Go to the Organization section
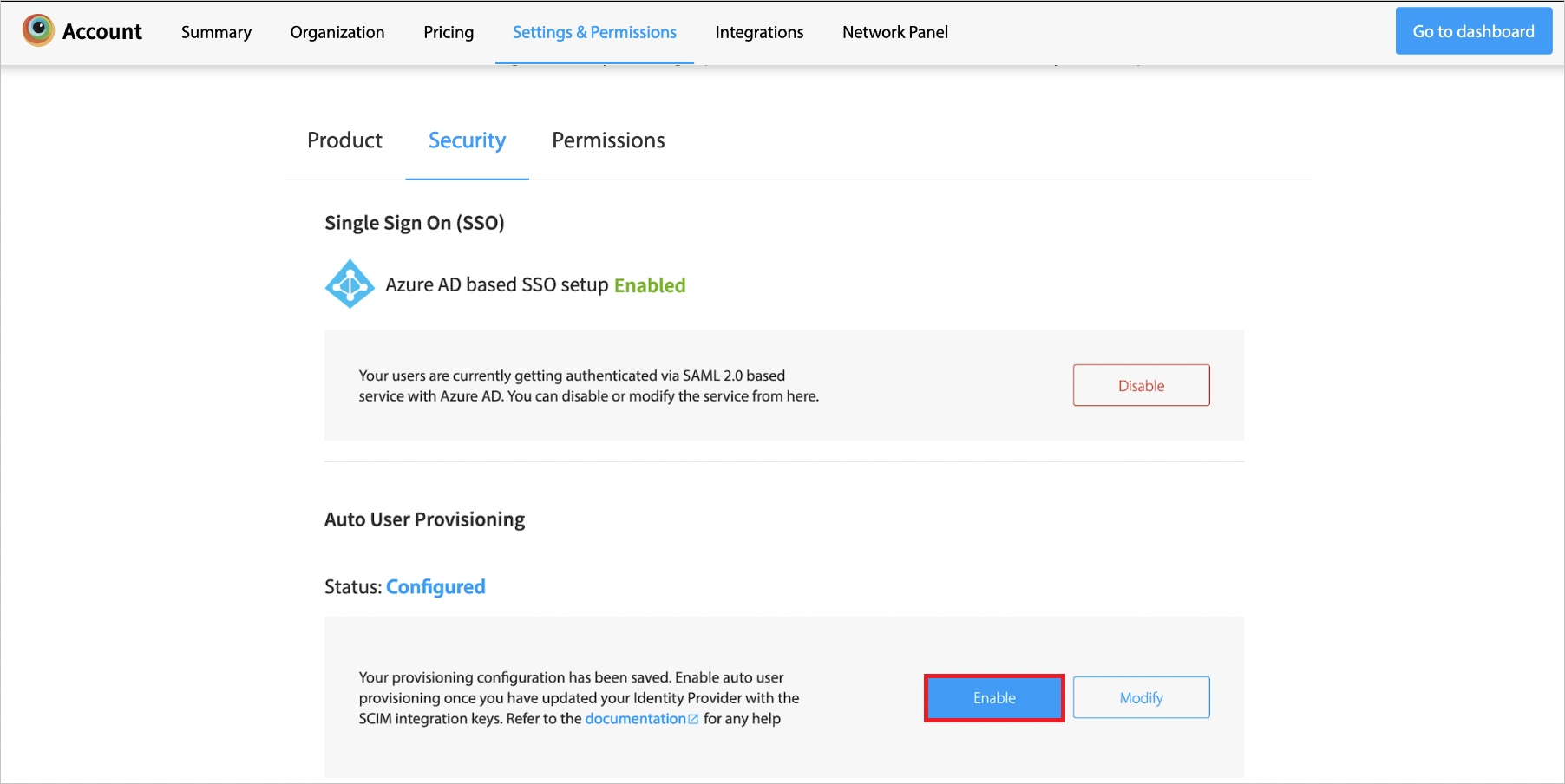This screenshot has width=1565, height=784. (x=337, y=32)
